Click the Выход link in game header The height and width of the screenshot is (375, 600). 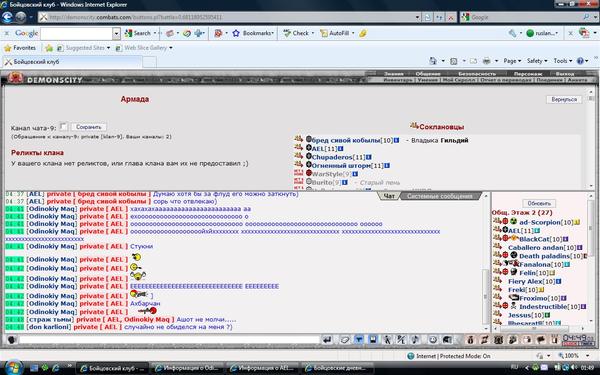565,73
